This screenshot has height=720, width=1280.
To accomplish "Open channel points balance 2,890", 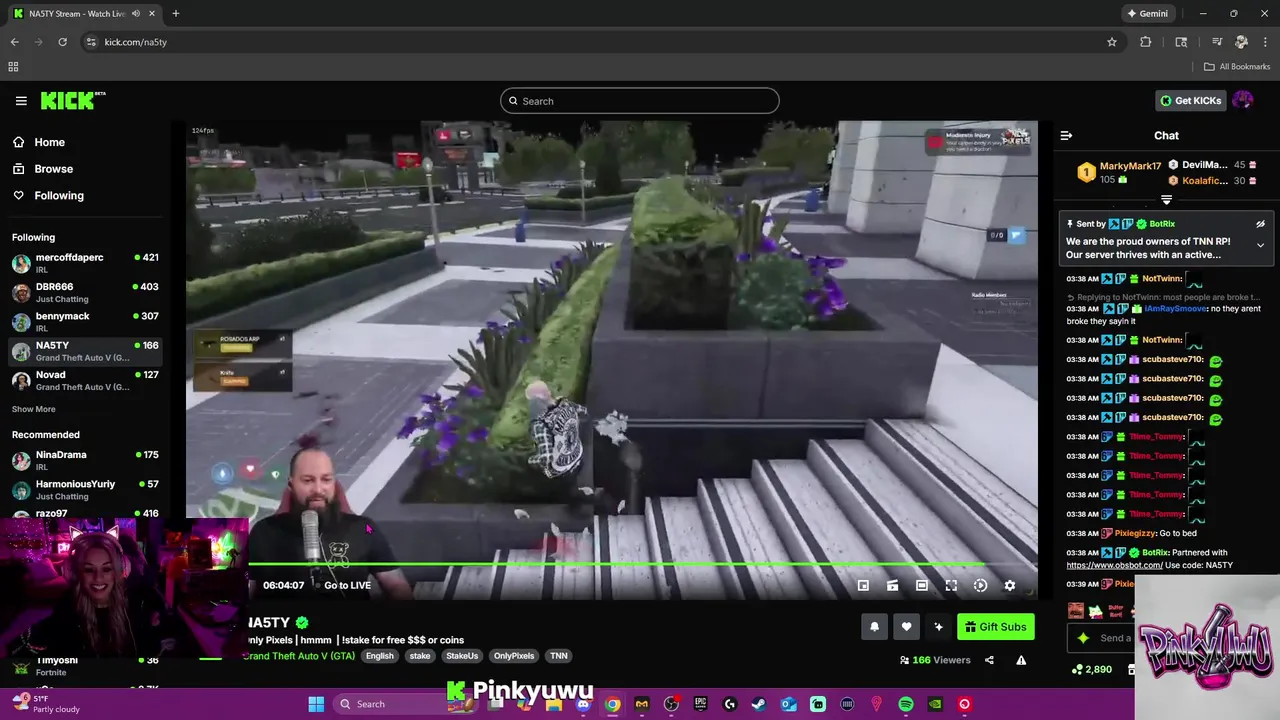I will pos(1091,669).
